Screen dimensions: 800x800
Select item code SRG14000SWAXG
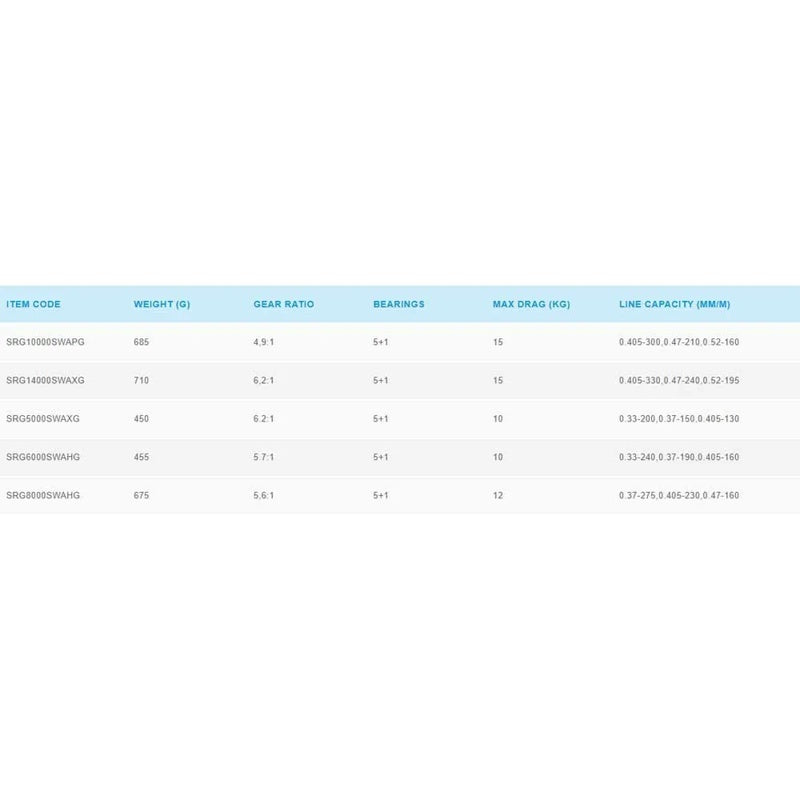(45, 380)
